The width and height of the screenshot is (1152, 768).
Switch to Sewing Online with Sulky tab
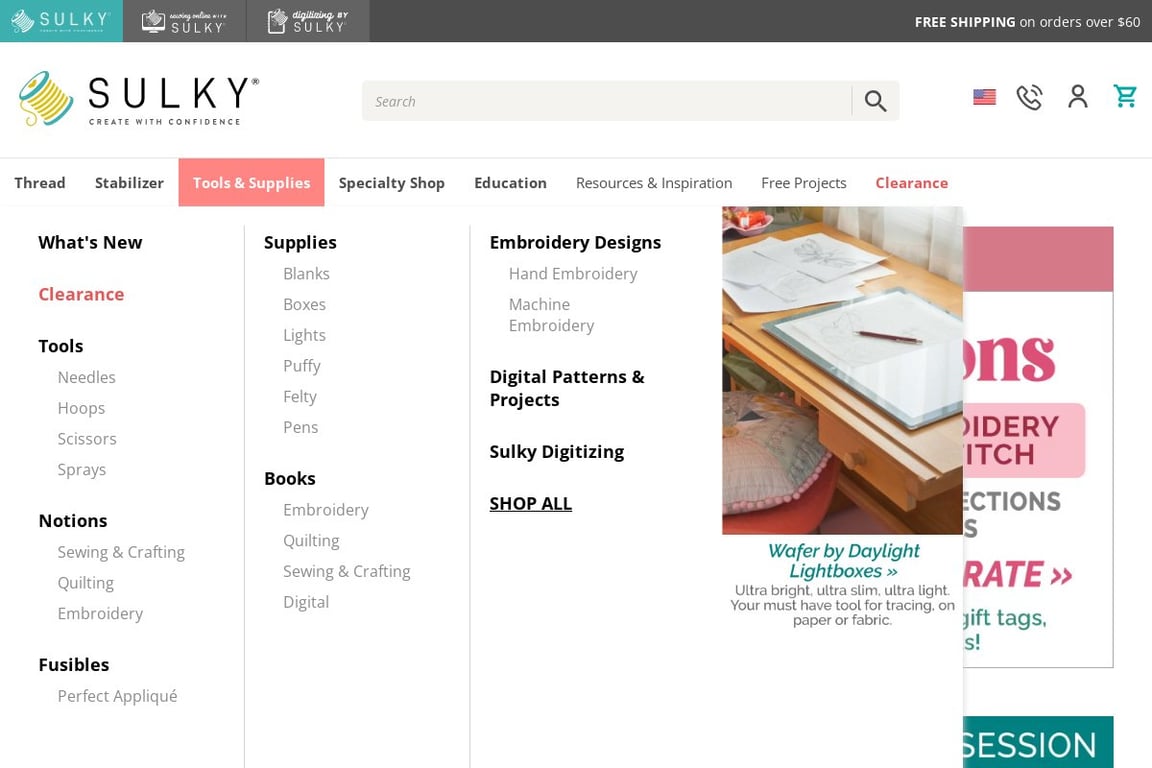184,21
